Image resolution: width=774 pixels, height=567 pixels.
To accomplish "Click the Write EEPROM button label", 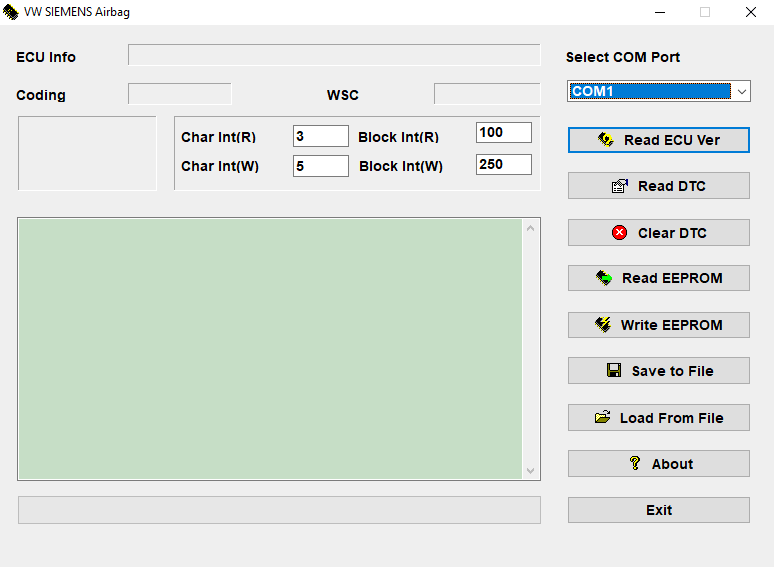I will coord(672,325).
